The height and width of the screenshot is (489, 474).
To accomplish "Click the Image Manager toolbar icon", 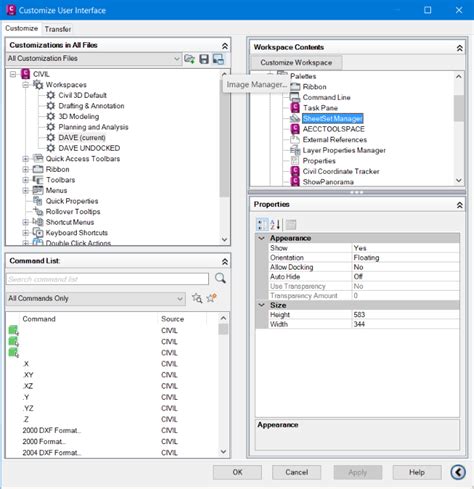I will pos(218,59).
